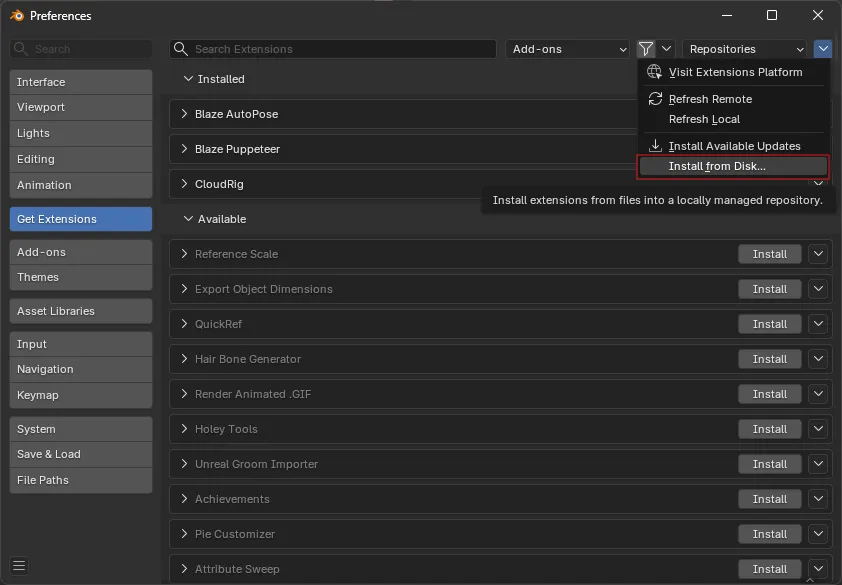The height and width of the screenshot is (585, 842).
Task: Collapse the Installed section
Action: 188,79
